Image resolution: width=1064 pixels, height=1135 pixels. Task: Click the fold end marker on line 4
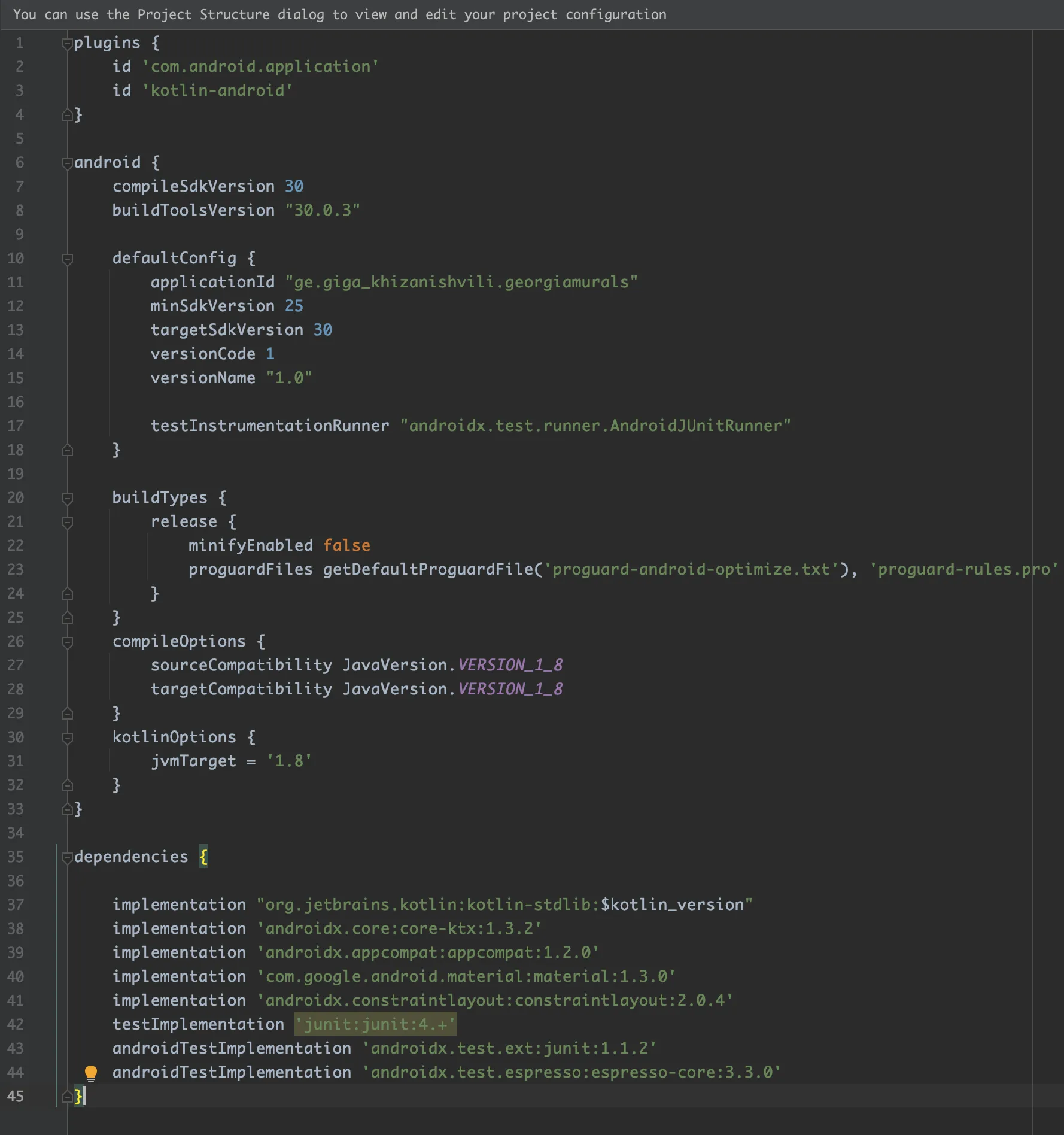(68, 114)
